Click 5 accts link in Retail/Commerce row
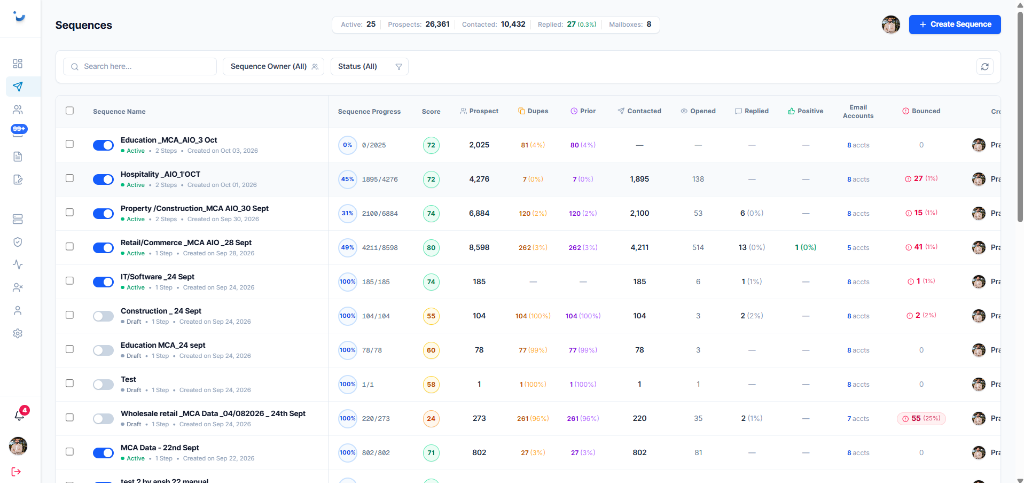1024x483 pixels. click(858, 247)
